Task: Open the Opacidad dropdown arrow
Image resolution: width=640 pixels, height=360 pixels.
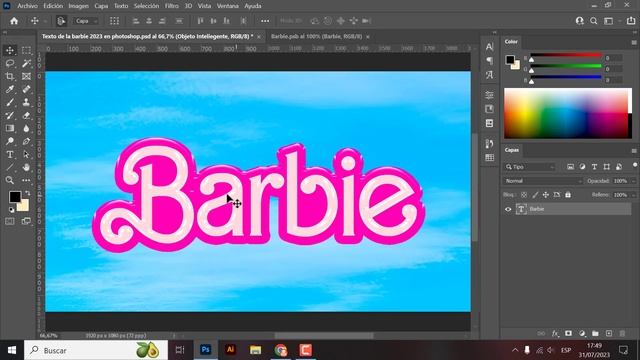Action: (x=634, y=181)
